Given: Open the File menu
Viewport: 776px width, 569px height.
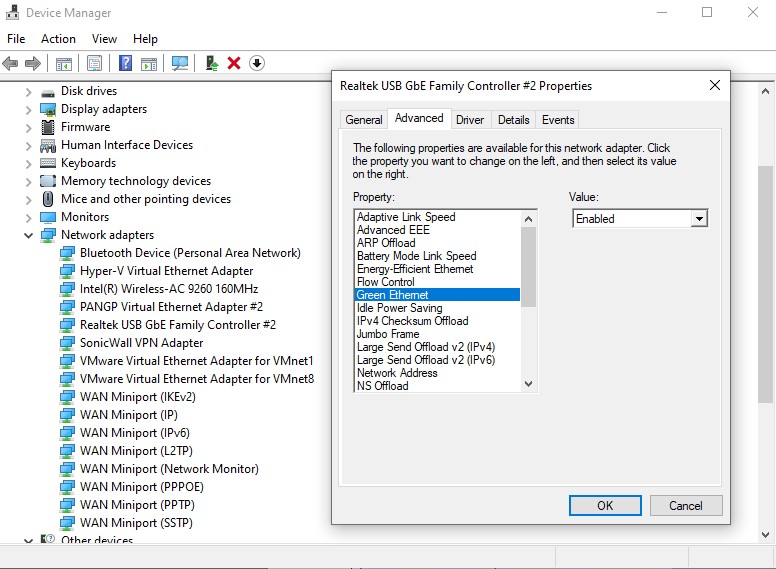Looking at the screenshot, I should click(16, 39).
